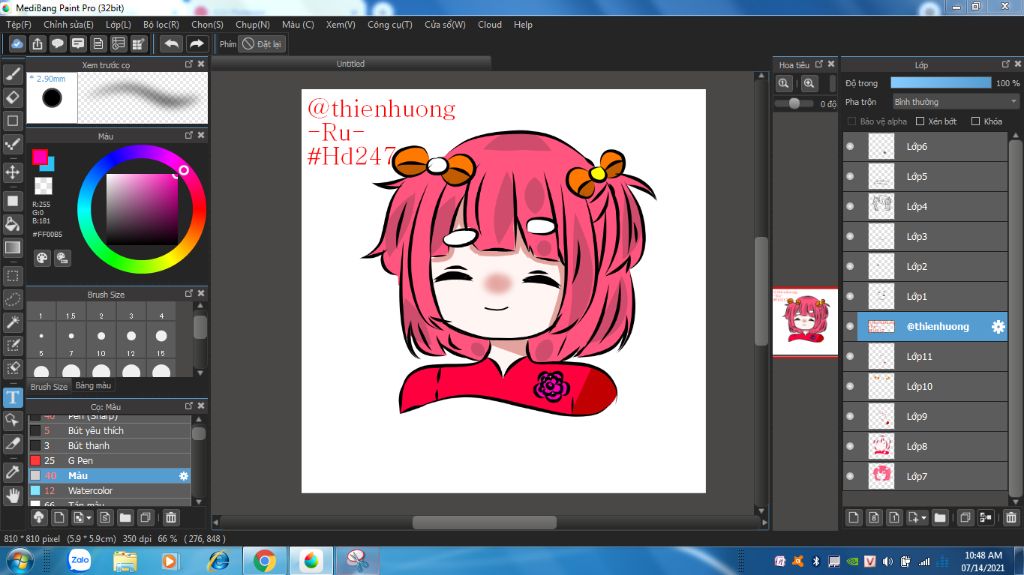The image size is (1024, 575).
Task: Open the add-brush dropdown in the brush panel
Action: coord(82,518)
